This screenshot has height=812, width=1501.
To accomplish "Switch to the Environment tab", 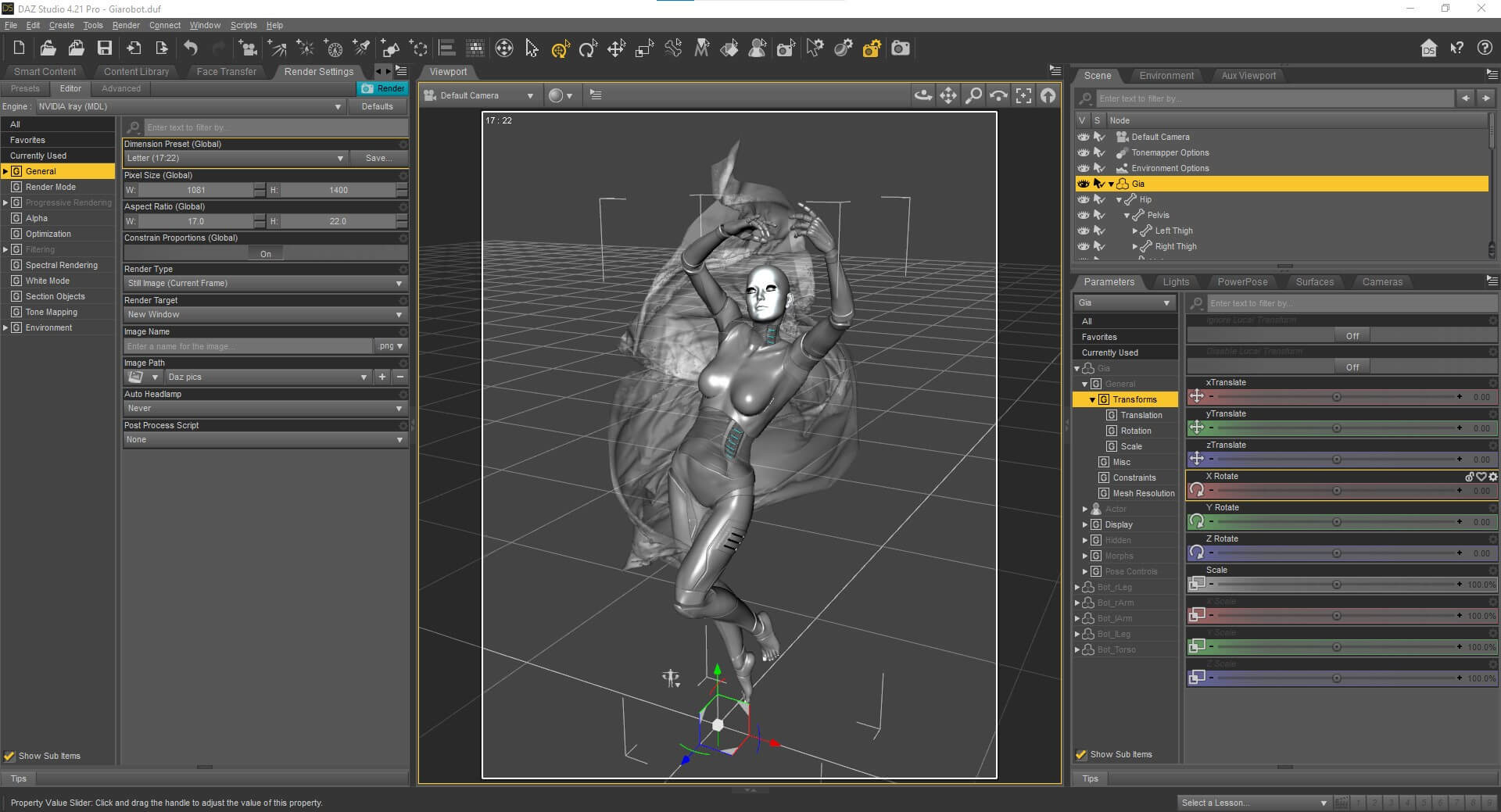I will click(1166, 76).
